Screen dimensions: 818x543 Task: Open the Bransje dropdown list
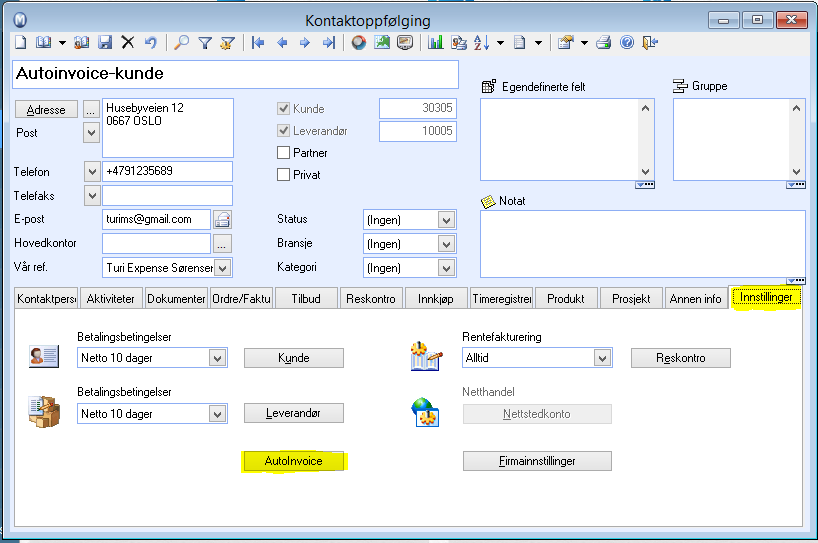point(446,244)
